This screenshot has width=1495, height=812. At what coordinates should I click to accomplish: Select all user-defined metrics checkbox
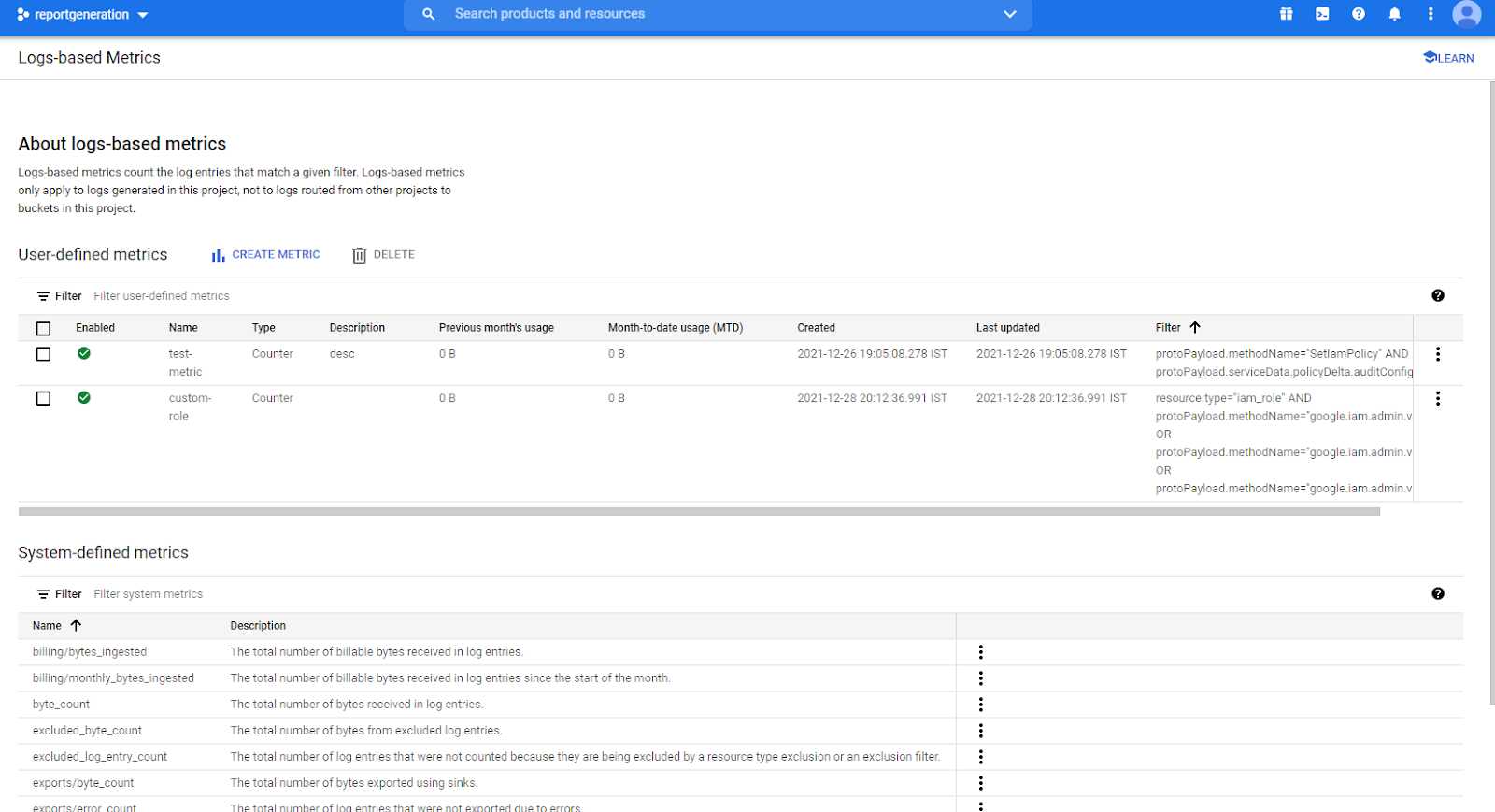[43, 328]
